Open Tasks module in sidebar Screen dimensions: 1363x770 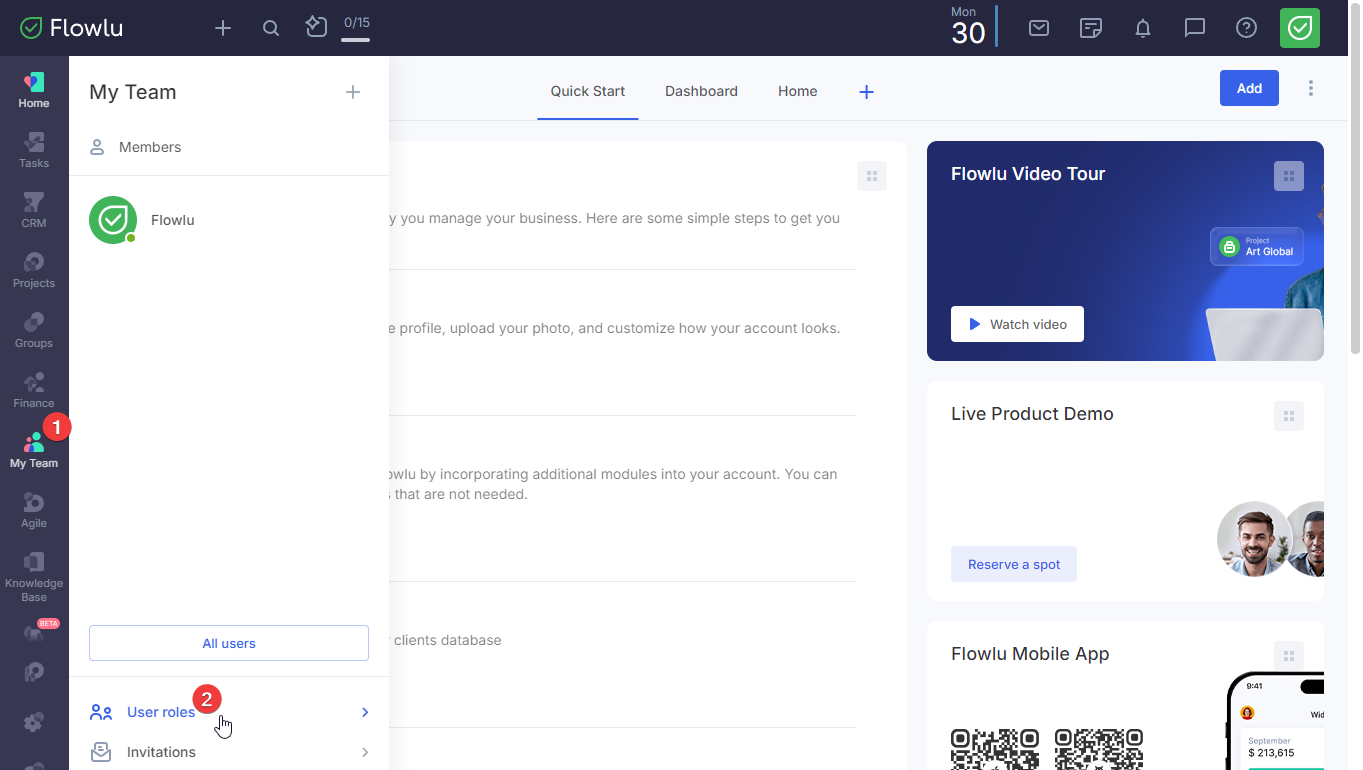click(34, 150)
